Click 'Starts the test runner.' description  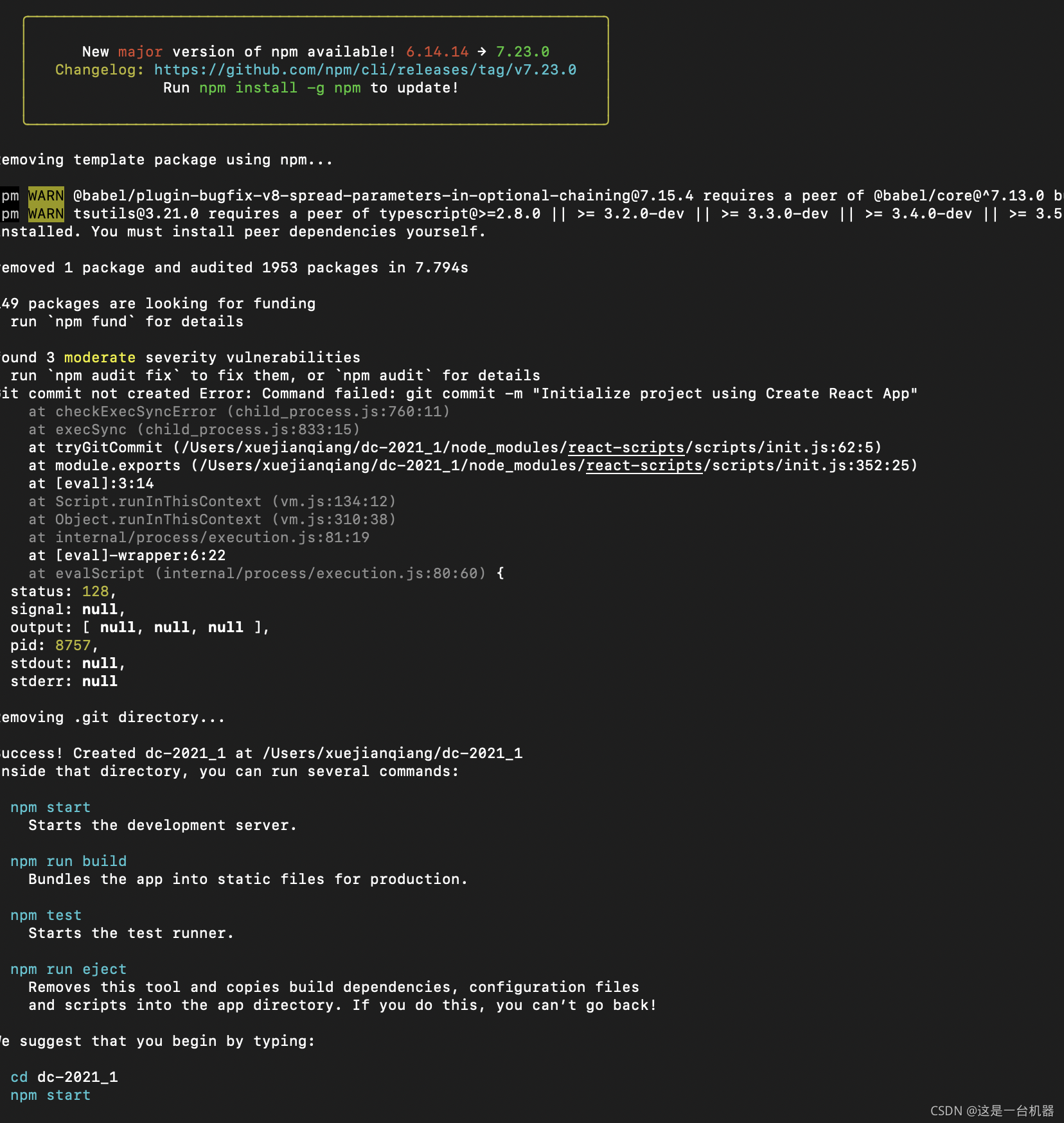pos(131,933)
